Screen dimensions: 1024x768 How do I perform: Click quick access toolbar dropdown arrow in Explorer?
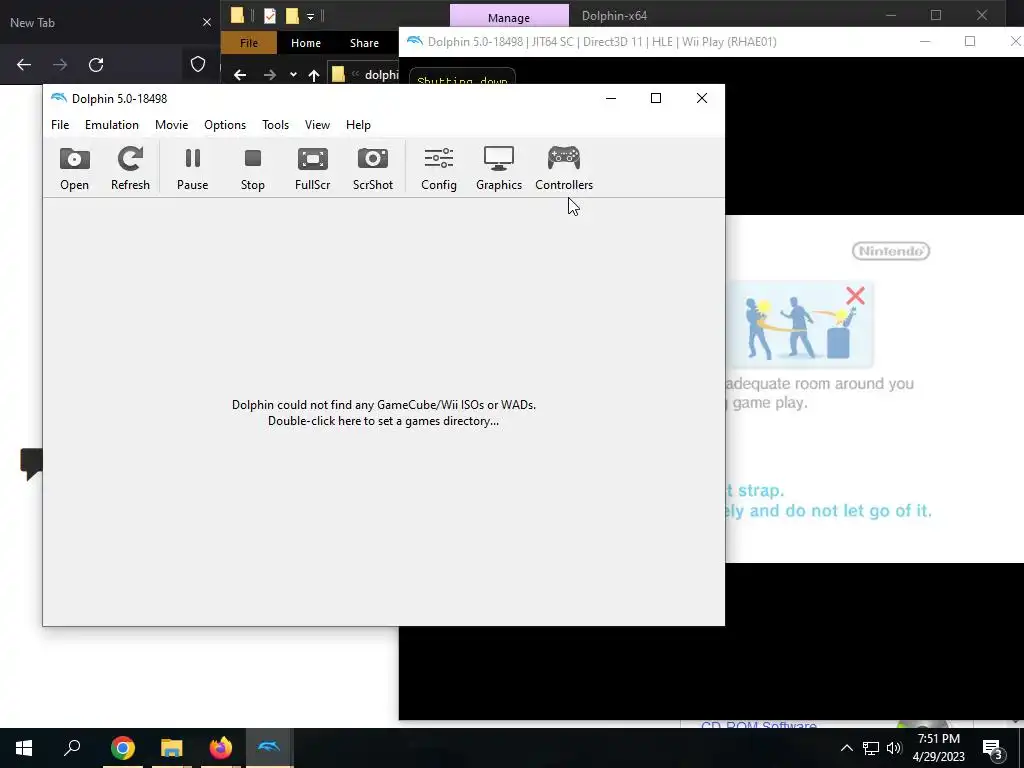click(310, 16)
